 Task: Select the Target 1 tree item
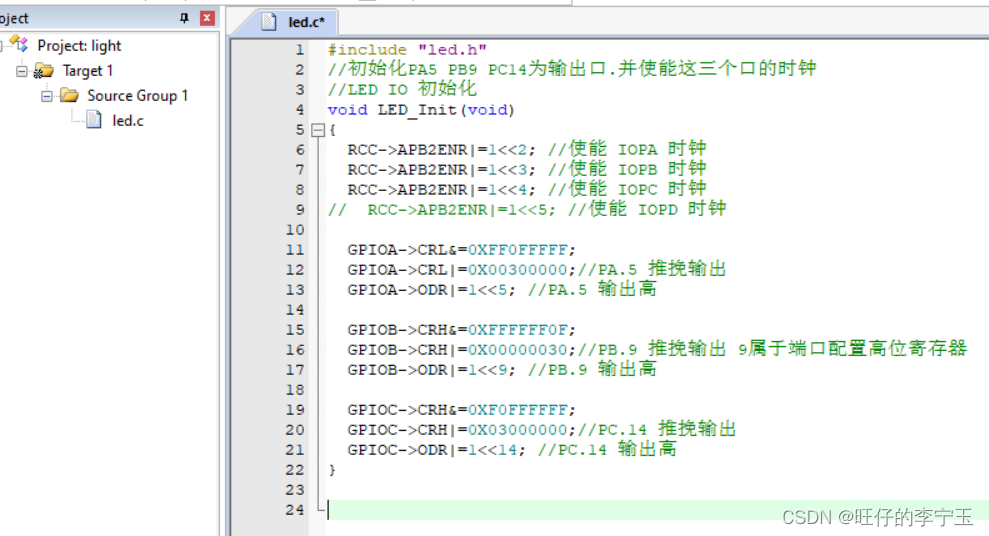click(88, 71)
